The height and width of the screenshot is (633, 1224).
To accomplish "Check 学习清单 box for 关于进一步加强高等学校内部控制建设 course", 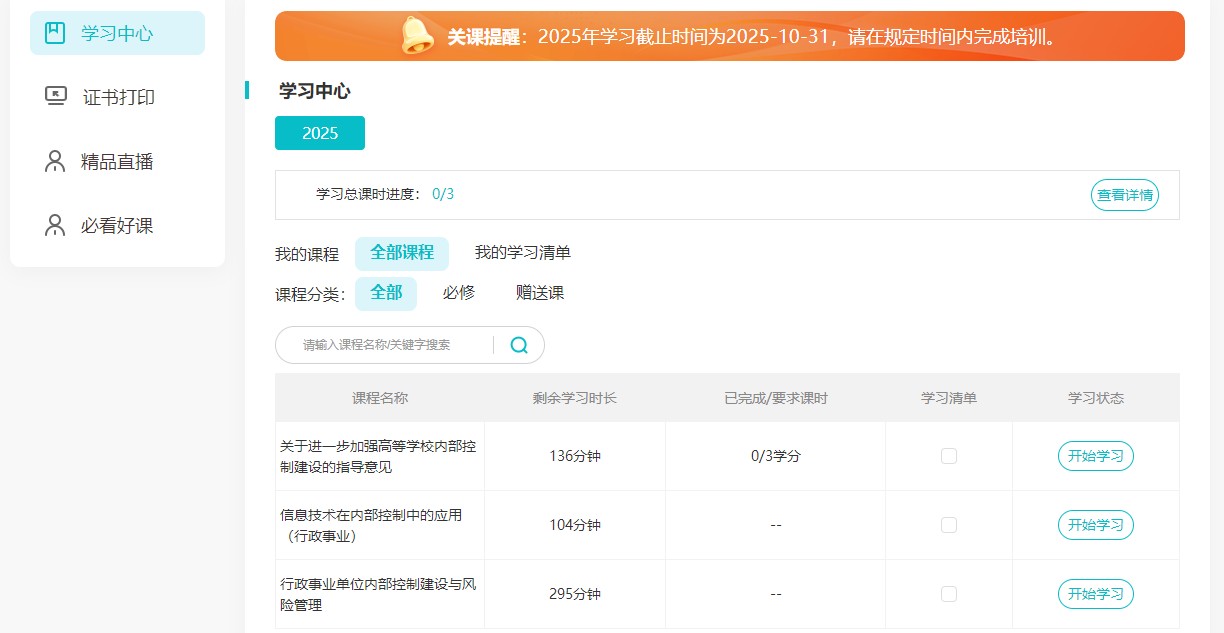I will coord(949,456).
